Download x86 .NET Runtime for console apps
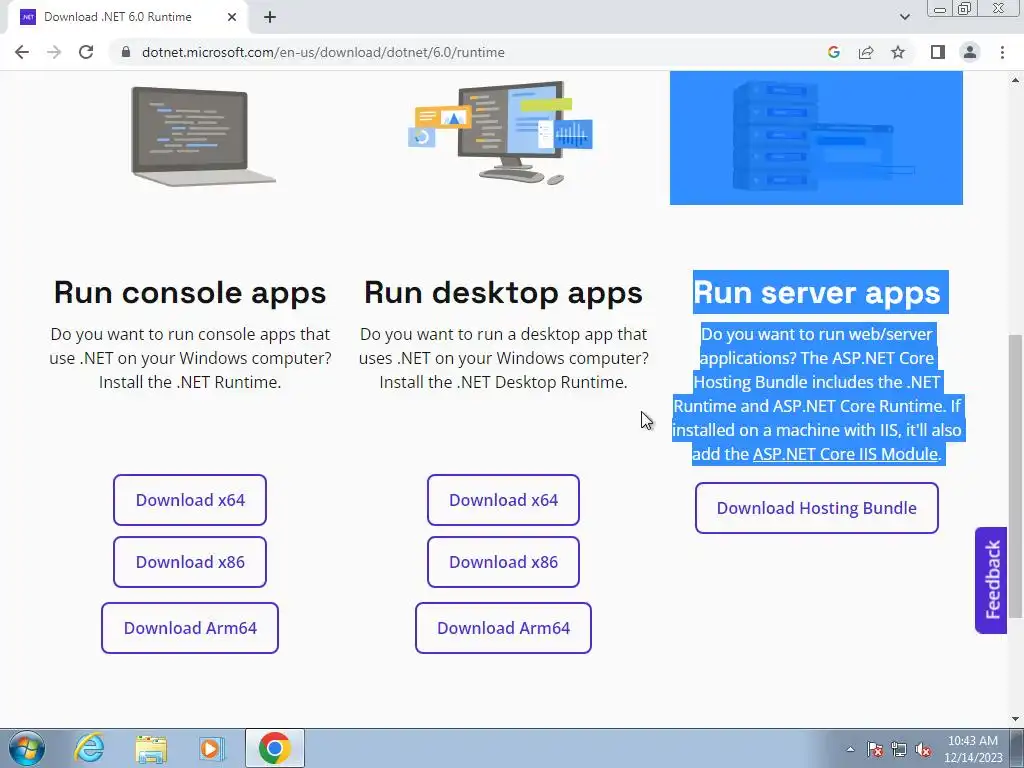Viewport: 1024px width, 768px height. click(x=190, y=562)
